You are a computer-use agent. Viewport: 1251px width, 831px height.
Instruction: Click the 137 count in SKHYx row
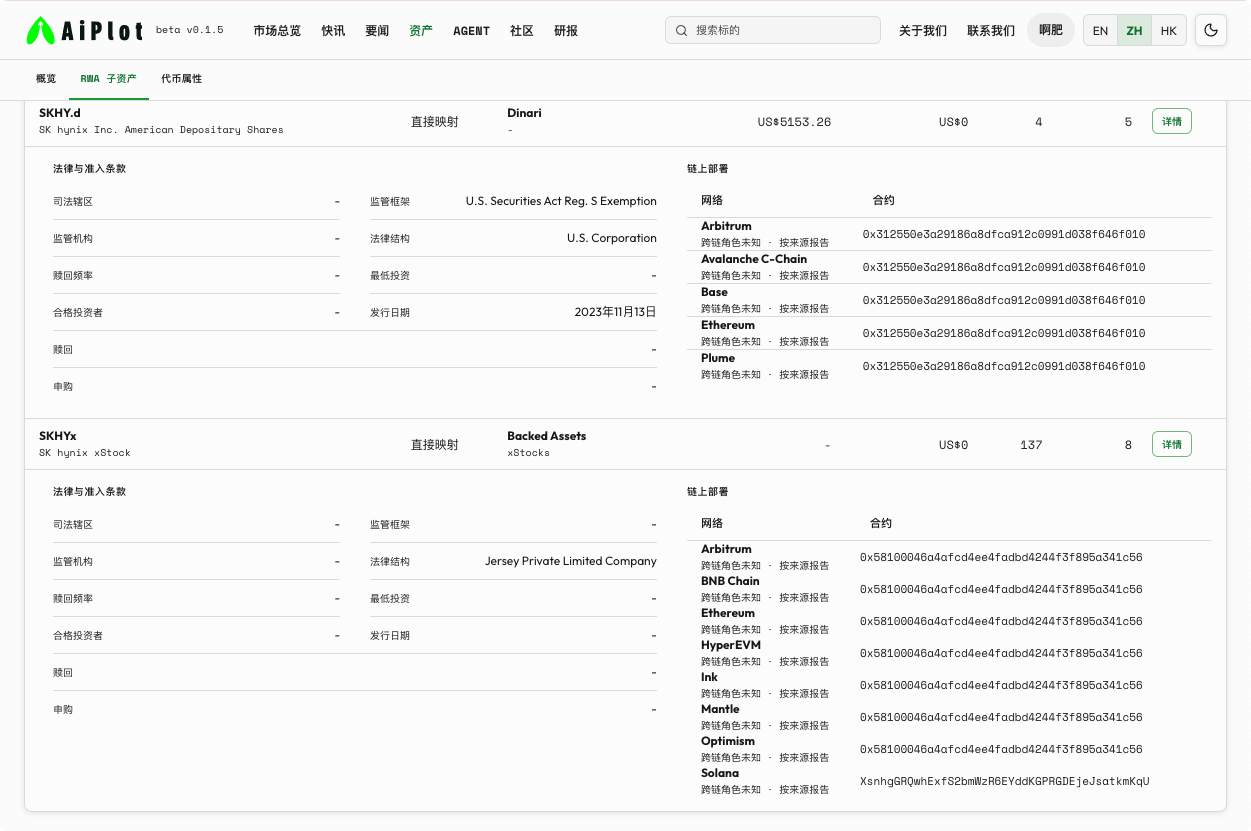(1031, 445)
